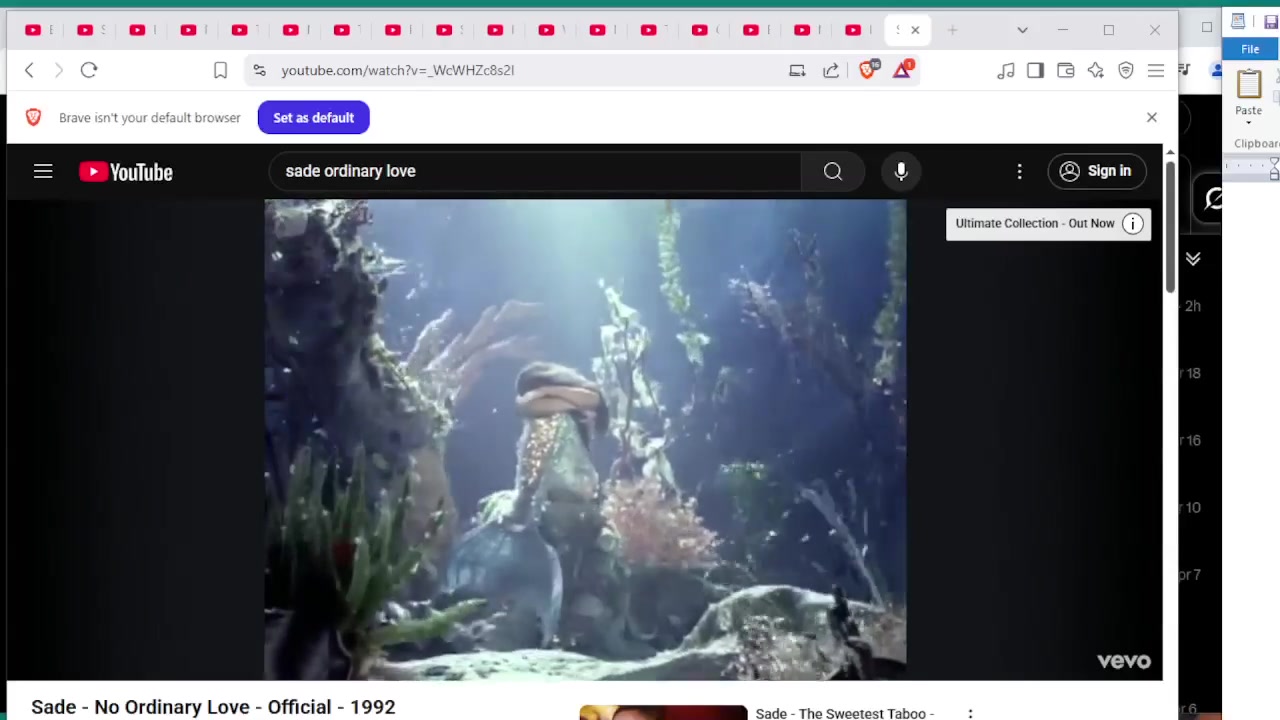The width and height of the screenshot is (1280, 720).
Task: Open the Leo AI sparkle icon
Action: point(1096,70)
